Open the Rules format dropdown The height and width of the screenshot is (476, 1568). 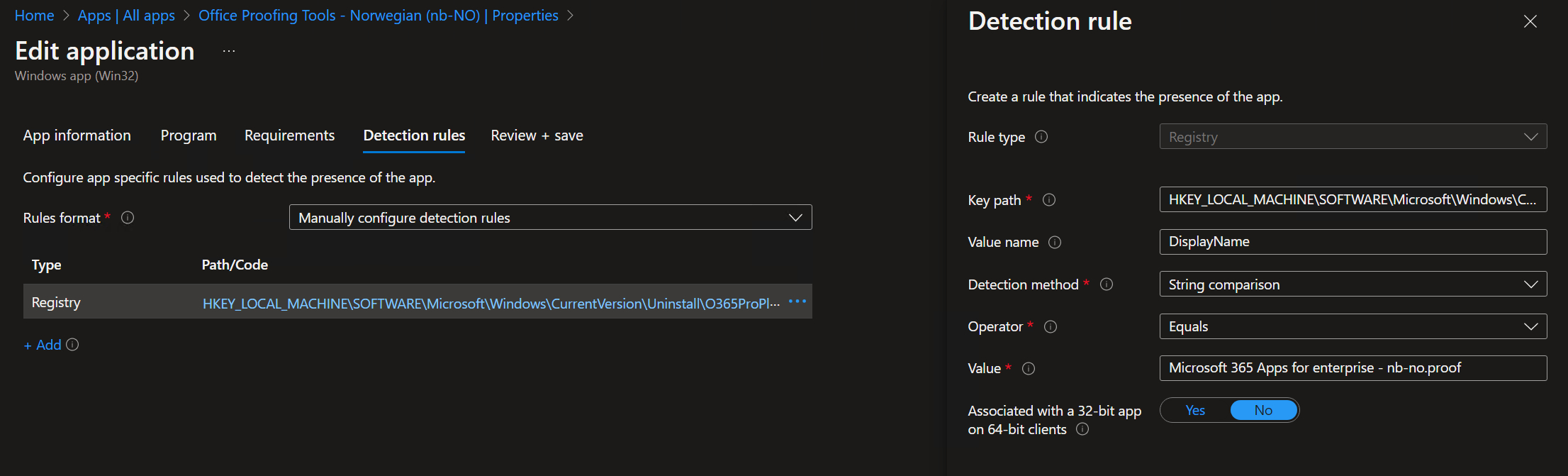click(550, 217)
